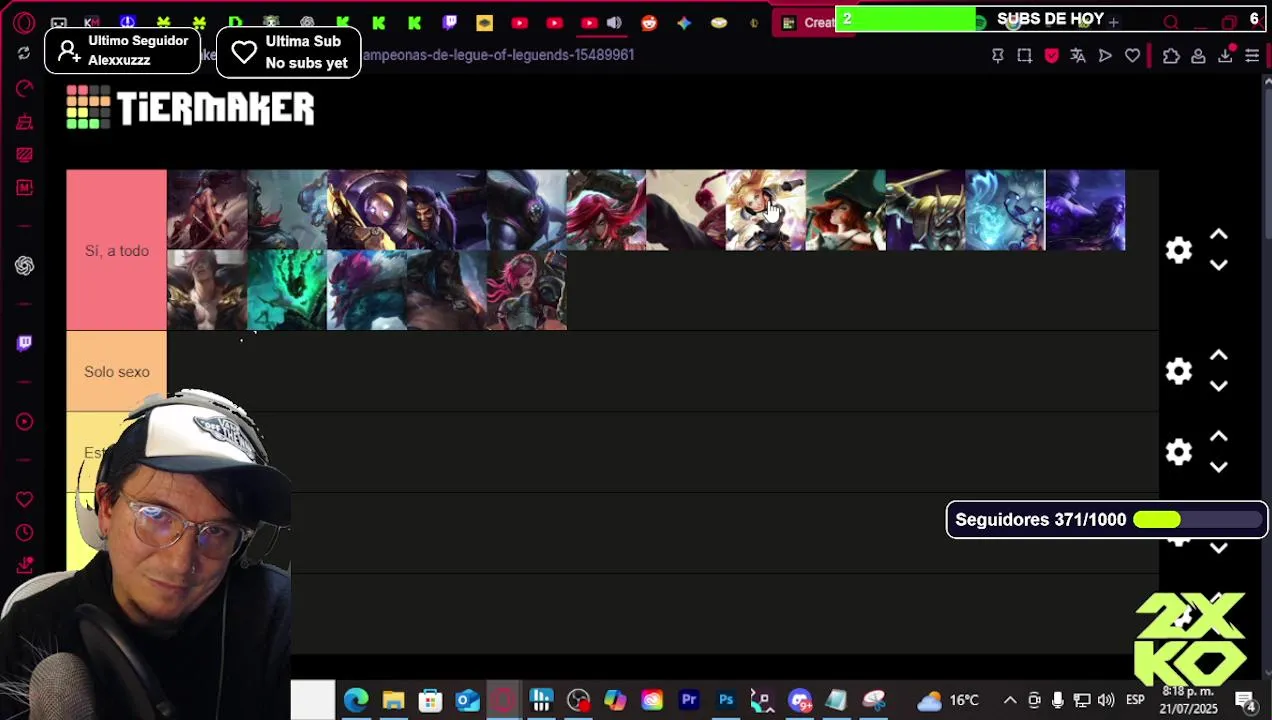Reload the page
The width and height of the screenshot is (1272, 720).
[24, 54]
